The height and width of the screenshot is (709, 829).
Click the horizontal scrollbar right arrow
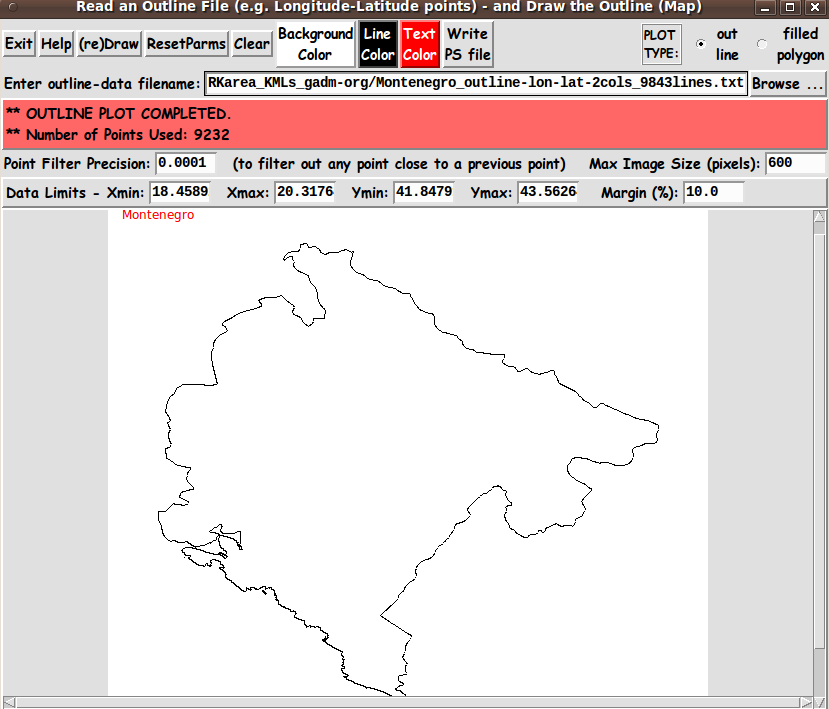pyautogui.click(x=807, y=702)
